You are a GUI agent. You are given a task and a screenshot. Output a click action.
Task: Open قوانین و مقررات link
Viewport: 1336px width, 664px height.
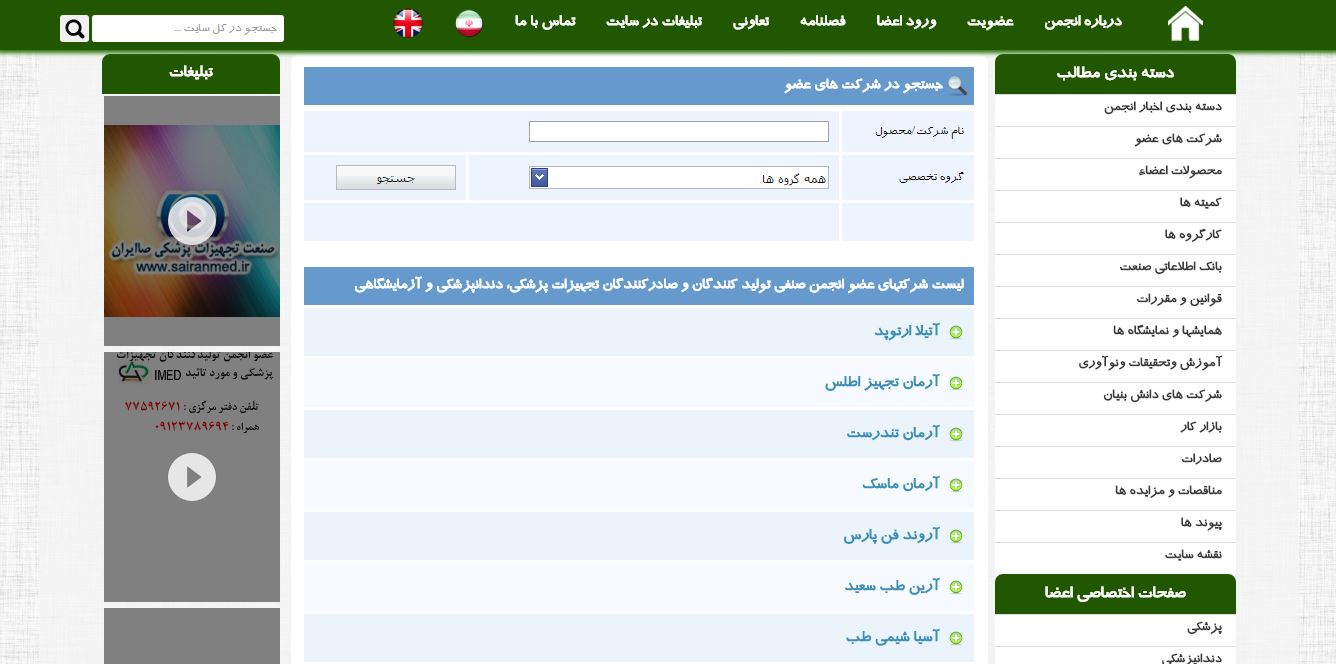(x=1179, y=299)
